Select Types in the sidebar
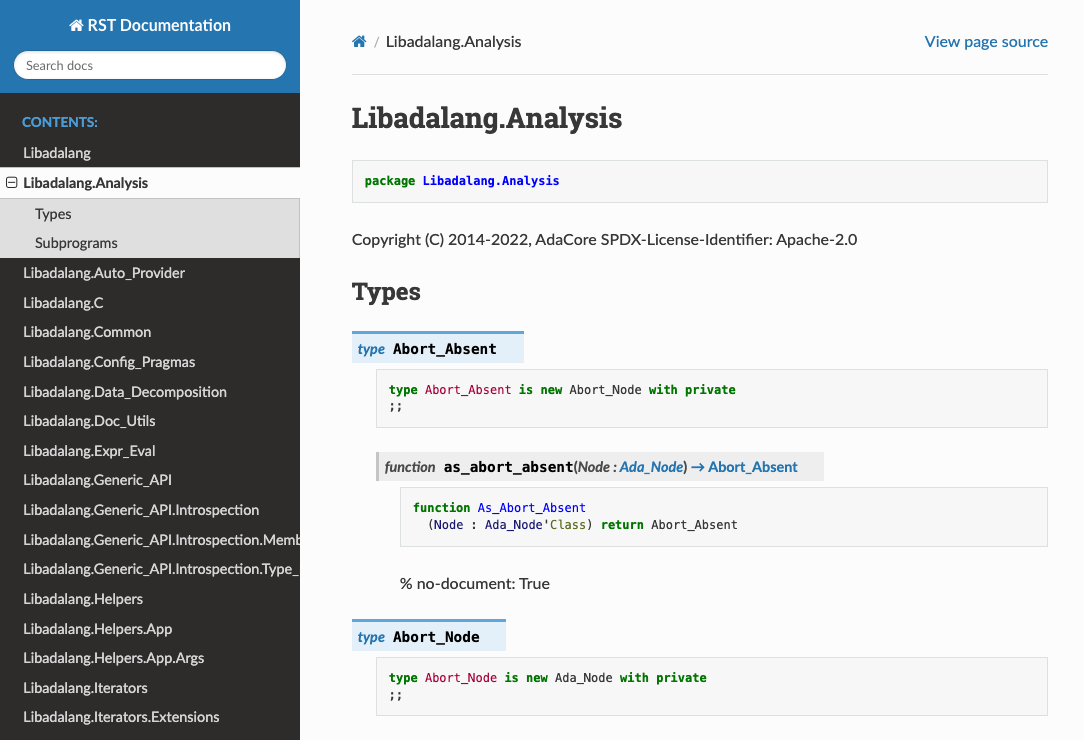This screenshot has width=1084, height=740. tap(53, 213)
